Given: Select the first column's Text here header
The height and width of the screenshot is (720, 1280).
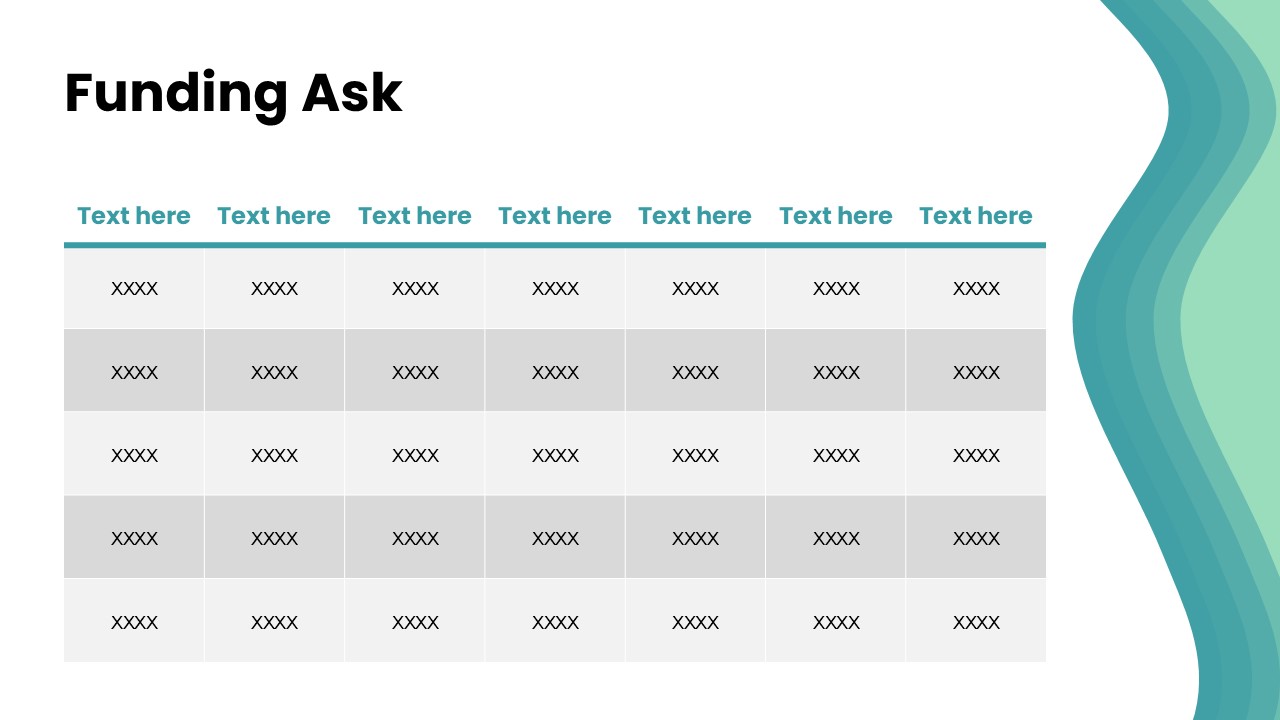Looking at the screenshot, I should click(134, 216).
